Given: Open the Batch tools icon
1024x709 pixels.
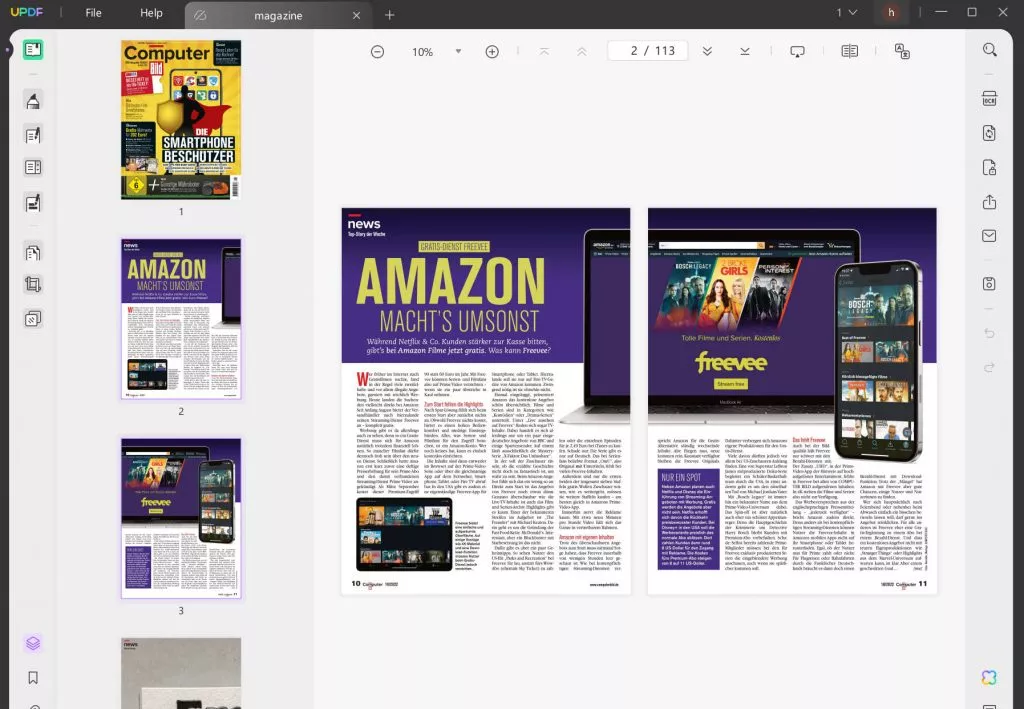Looking at the screenshot, I should click(33, 319).
